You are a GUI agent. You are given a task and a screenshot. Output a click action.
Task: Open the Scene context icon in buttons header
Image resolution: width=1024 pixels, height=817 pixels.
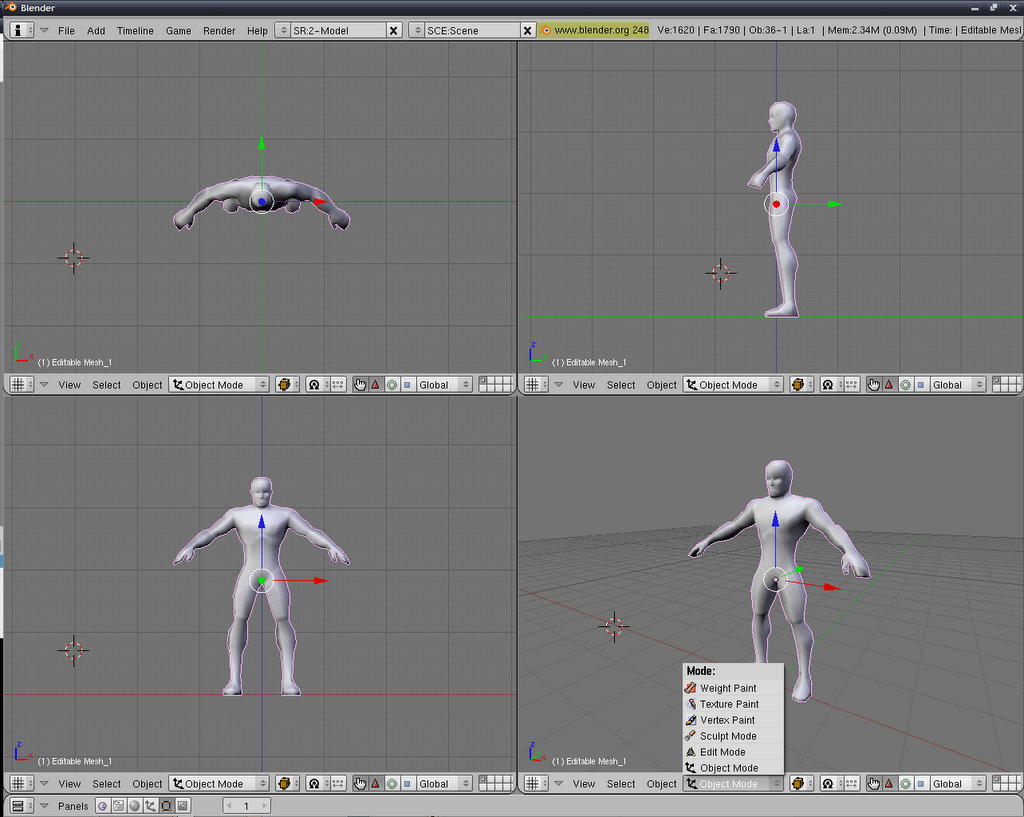coord(182,806)
